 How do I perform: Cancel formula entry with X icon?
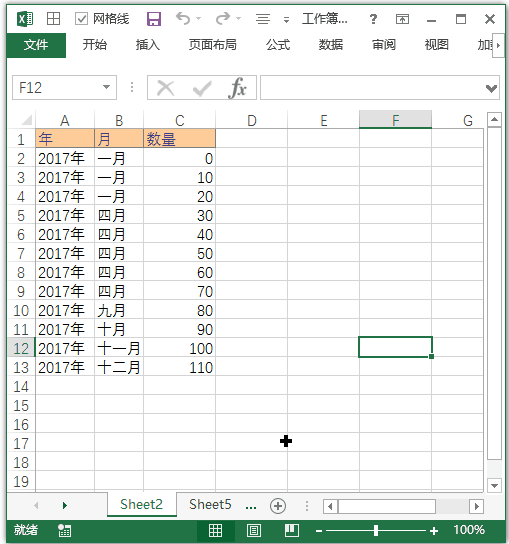(x=166, y=88)
